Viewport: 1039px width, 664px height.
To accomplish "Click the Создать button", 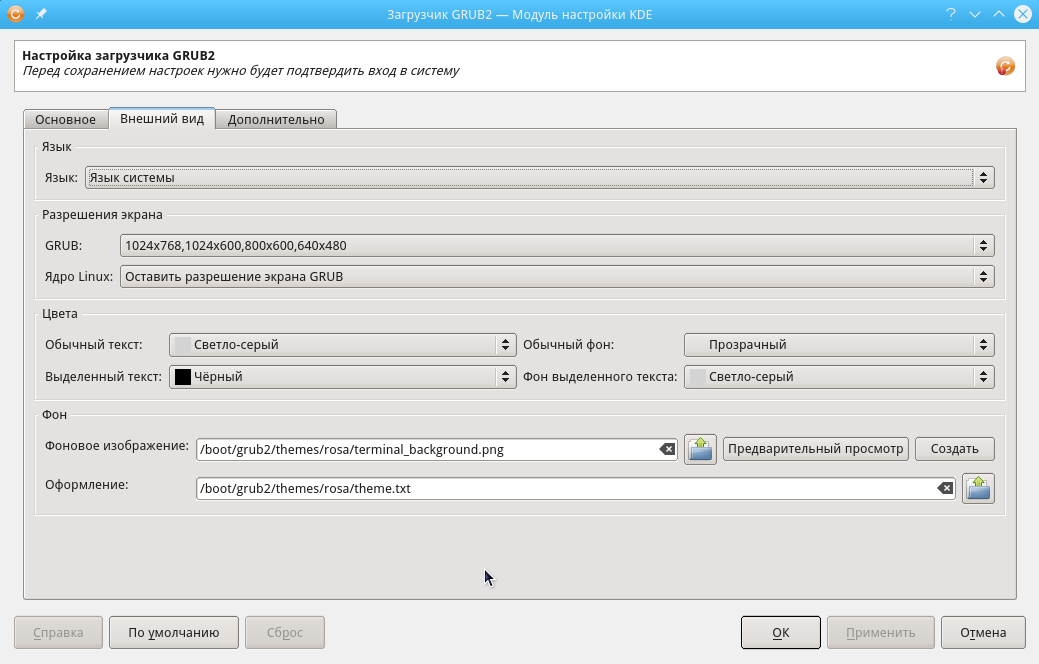I will tap(954, 449).
